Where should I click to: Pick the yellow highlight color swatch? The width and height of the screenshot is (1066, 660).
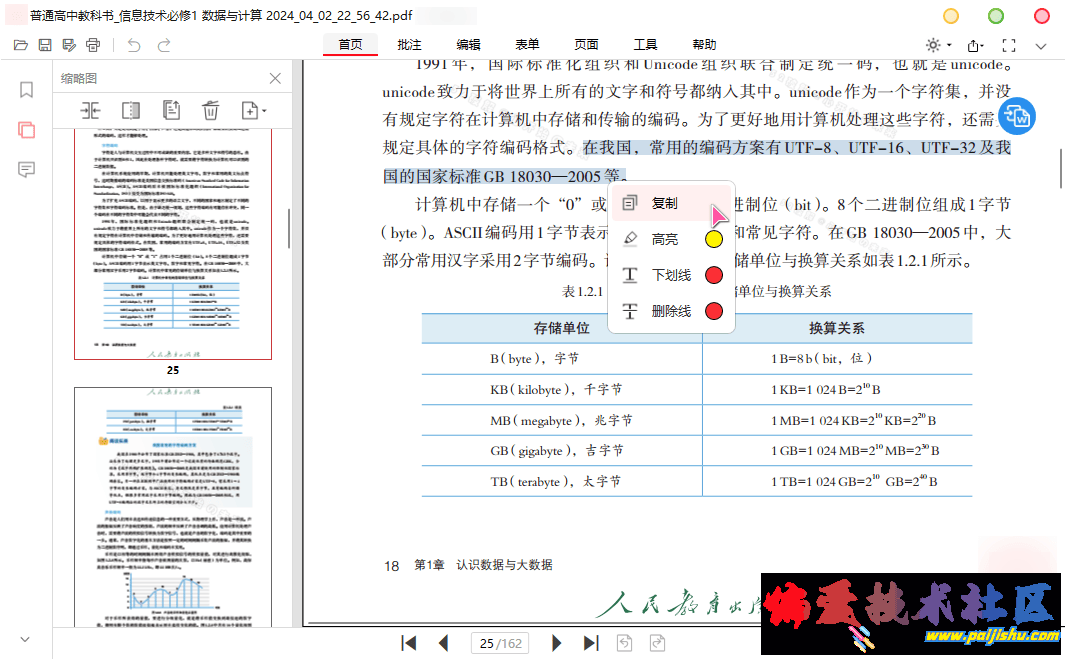pos(714,239)
